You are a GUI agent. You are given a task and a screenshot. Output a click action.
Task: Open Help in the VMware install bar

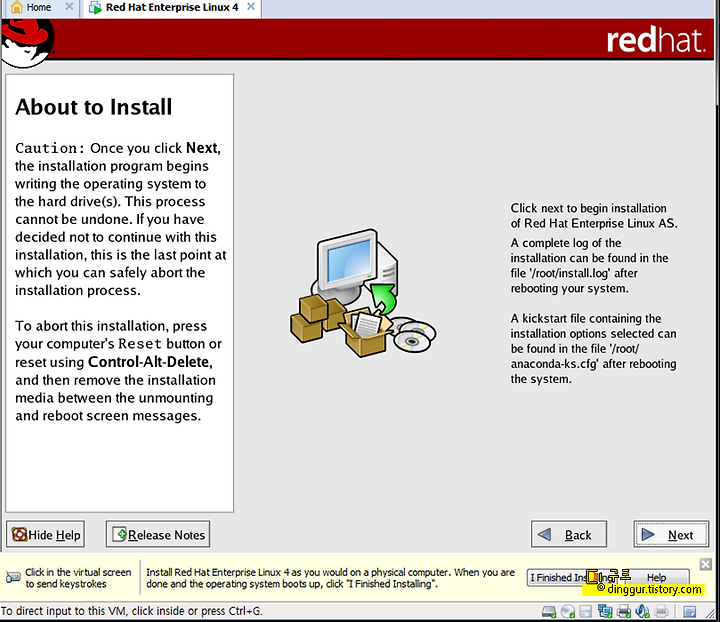657,577
